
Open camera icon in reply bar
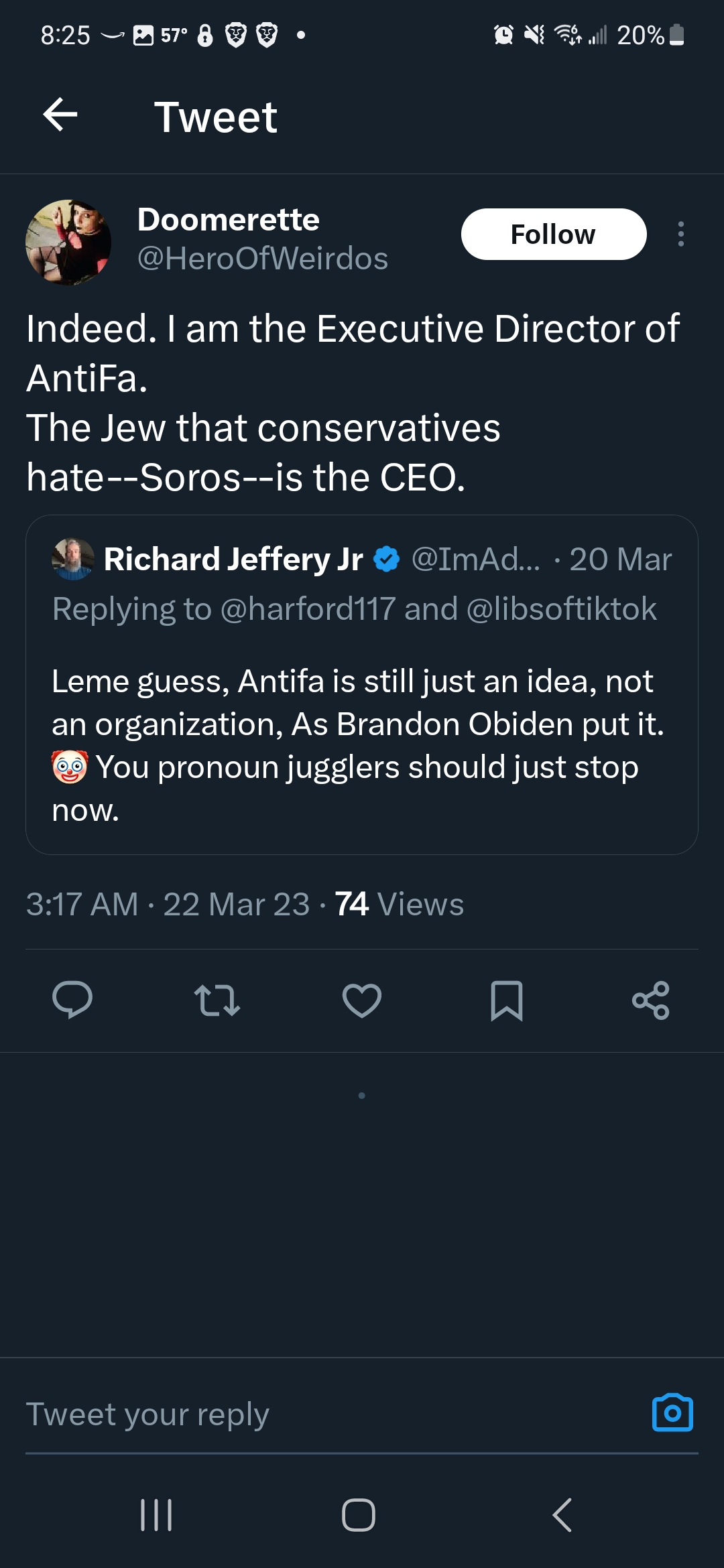(x=672, y=1413)
